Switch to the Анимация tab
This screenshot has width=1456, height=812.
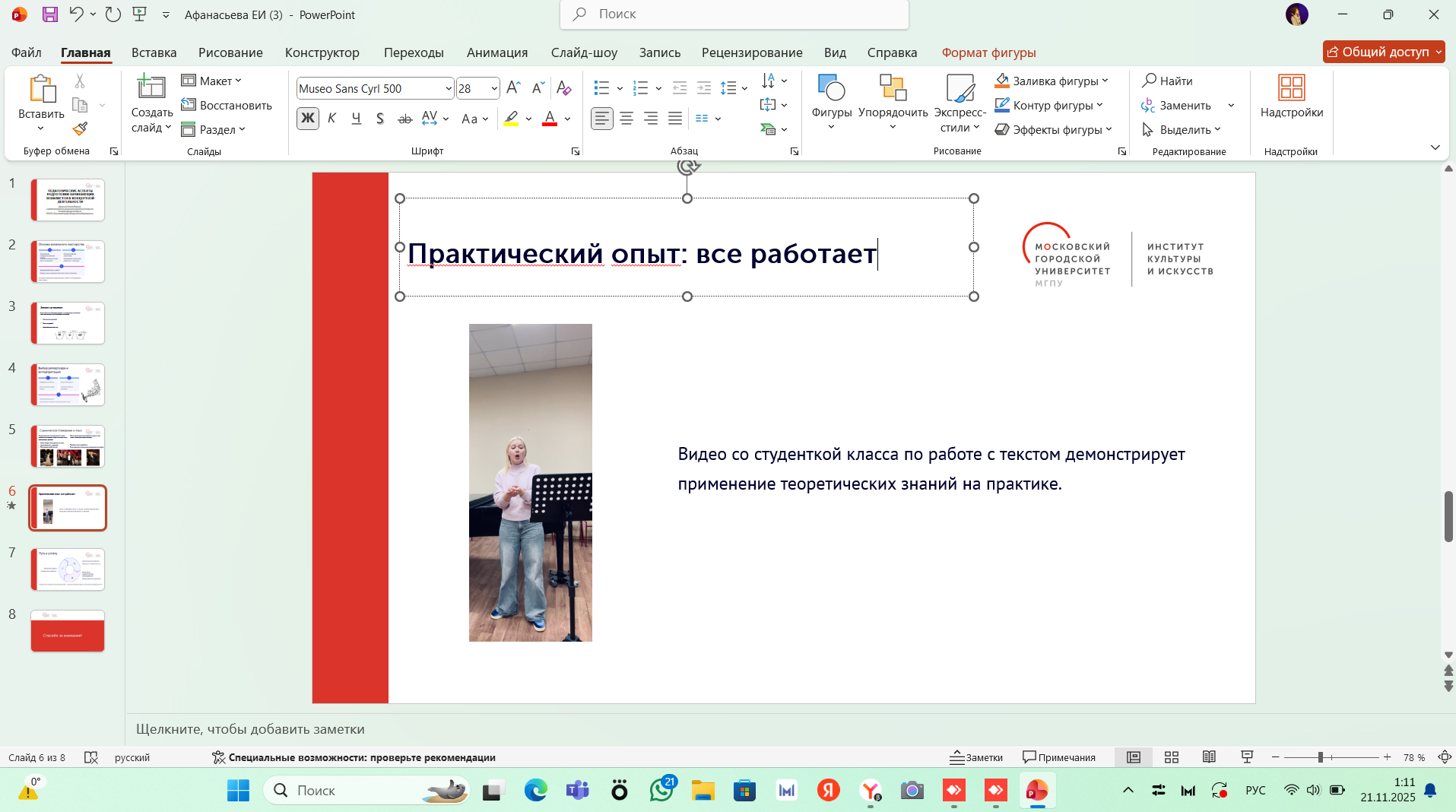point(496,52)
